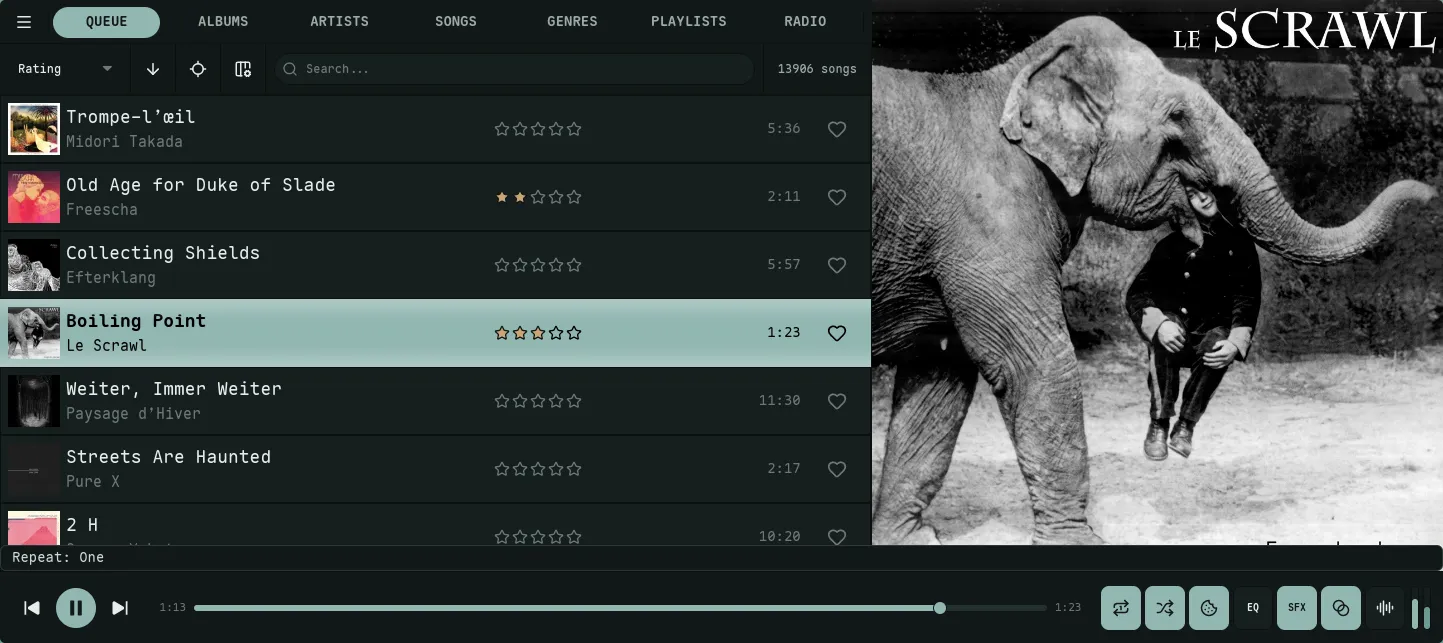Skip to the next track
The width and height of the screenshot is (1443, 643).
coord(120,608)
